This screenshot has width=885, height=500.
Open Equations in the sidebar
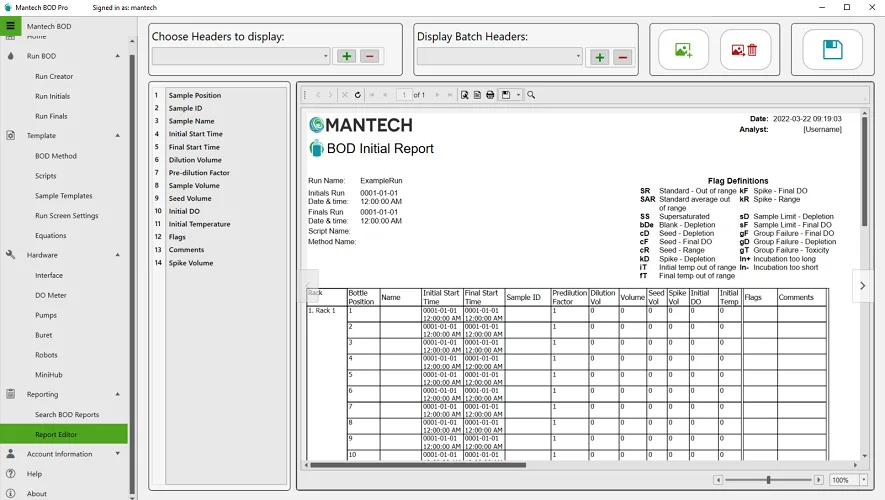(x=51, y=235)
